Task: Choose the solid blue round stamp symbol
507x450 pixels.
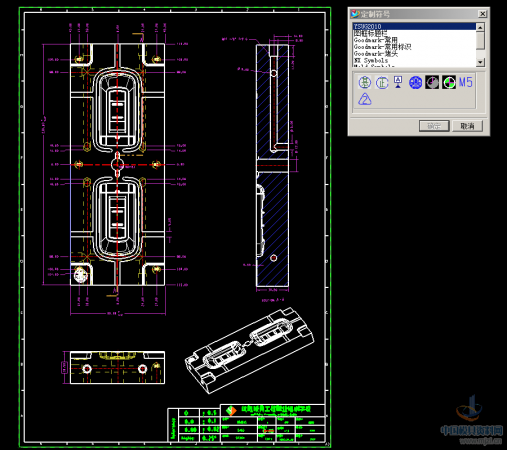Action: 415,82
